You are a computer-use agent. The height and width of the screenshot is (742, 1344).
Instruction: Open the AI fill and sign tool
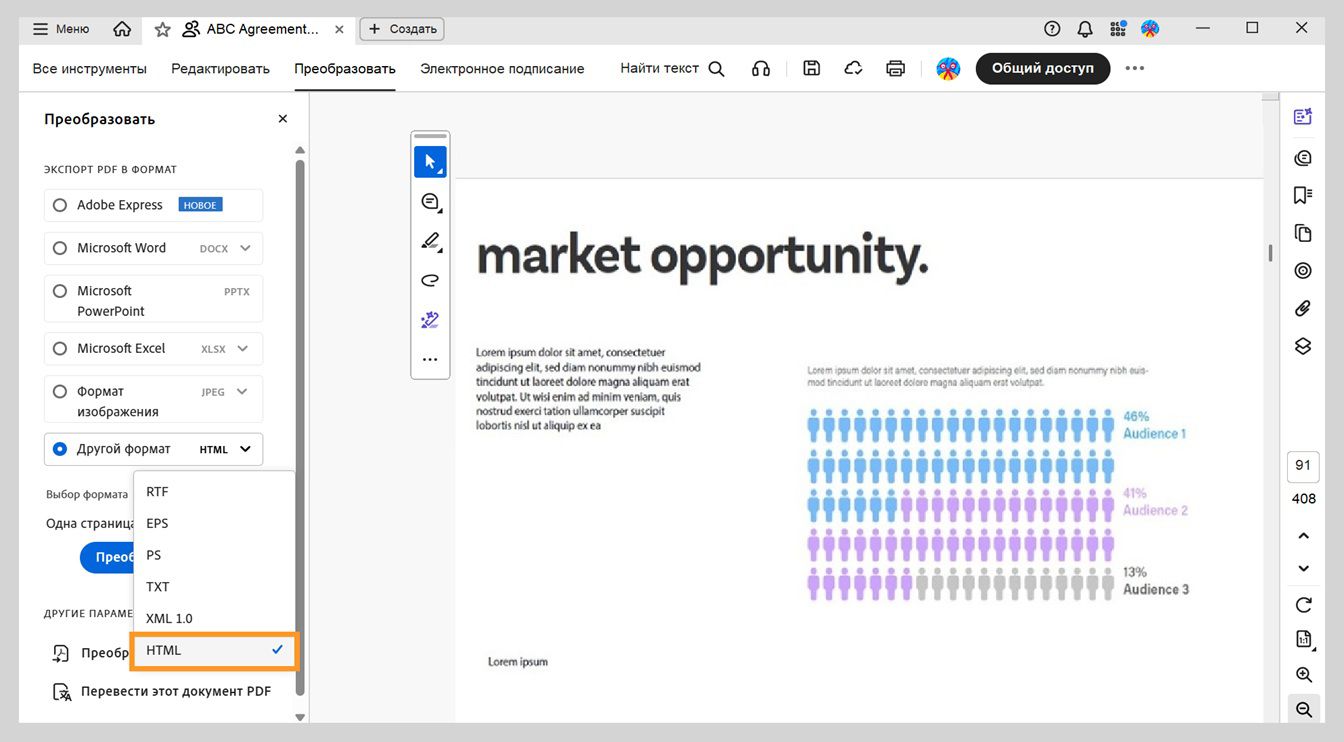[x=430, y=320]
